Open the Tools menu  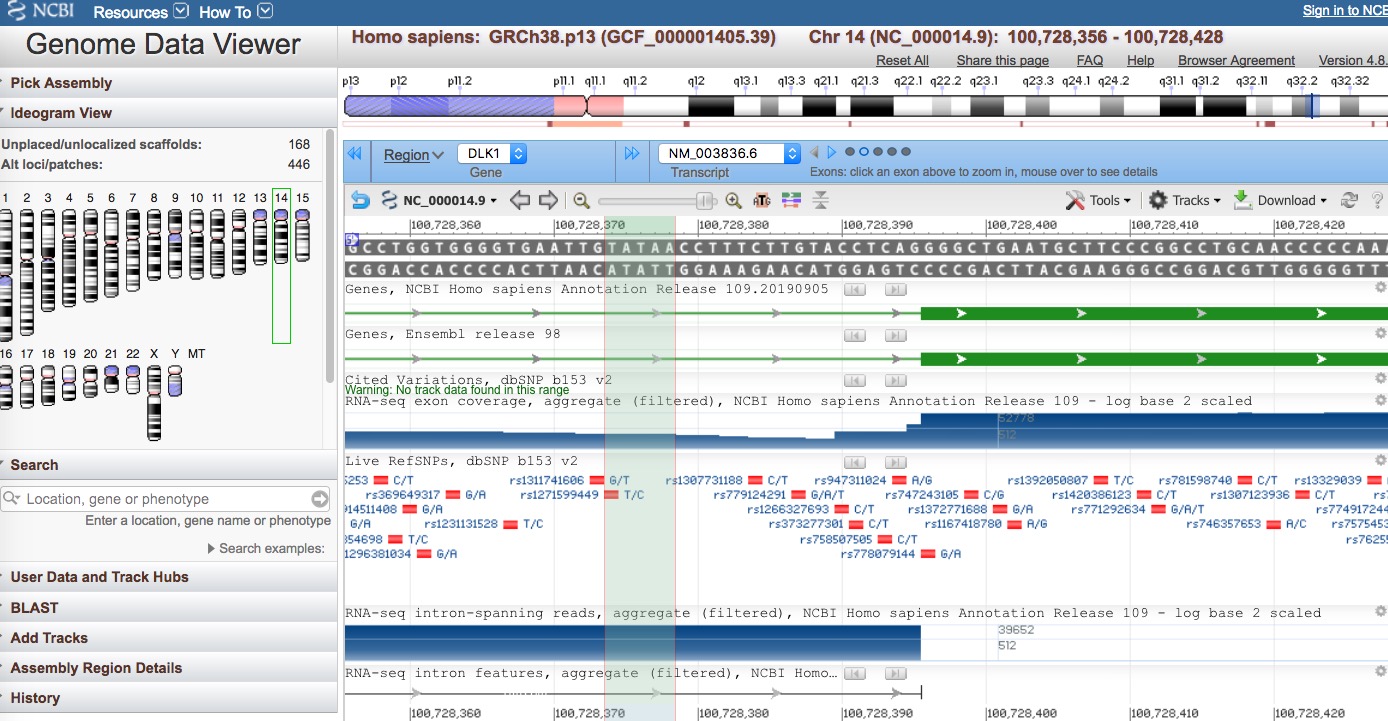[x=1098, y=200]
